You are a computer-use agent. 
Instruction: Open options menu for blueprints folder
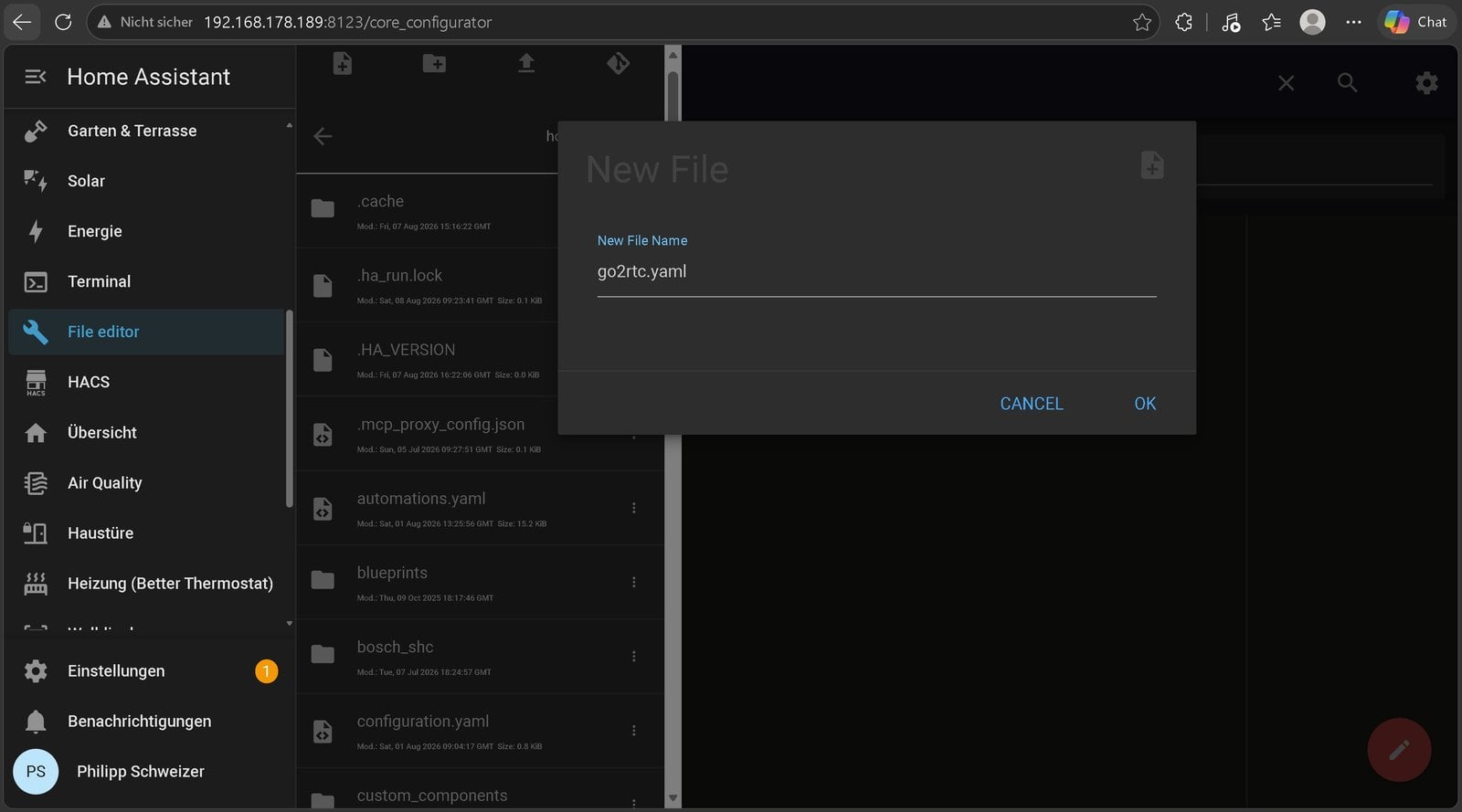coord(634,582)
